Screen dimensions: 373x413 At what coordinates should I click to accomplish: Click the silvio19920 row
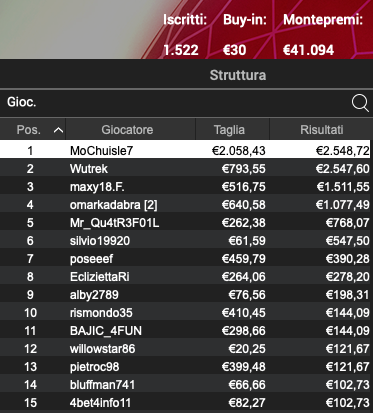tap(186, 240)
